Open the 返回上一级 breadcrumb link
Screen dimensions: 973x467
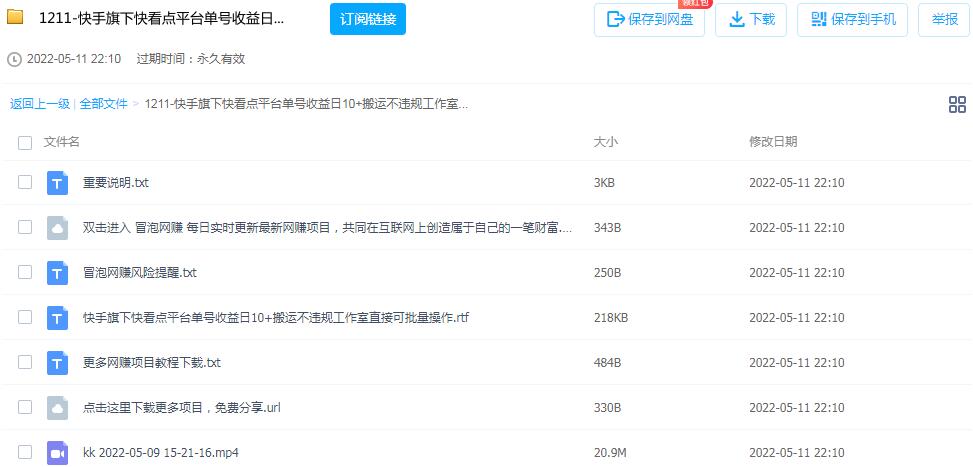point(40,104)
